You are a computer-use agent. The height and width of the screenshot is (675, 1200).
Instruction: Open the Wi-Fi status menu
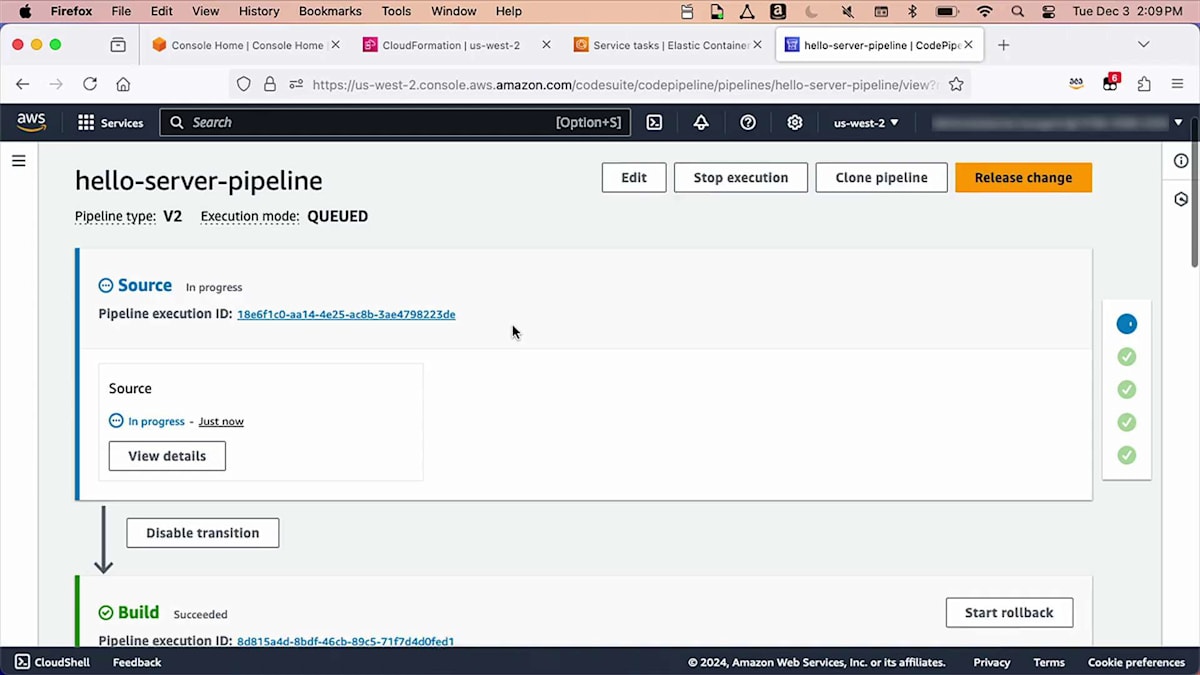coord(985,11)
